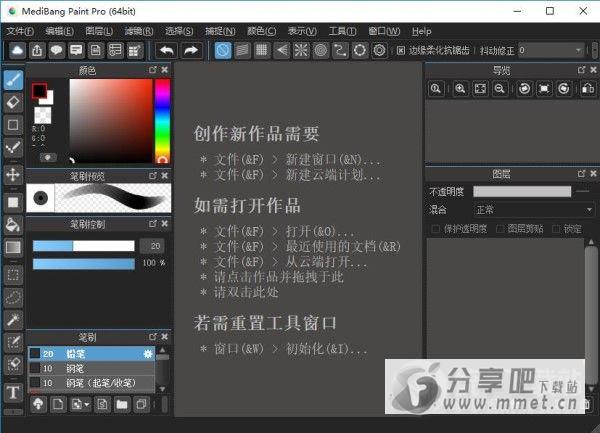This screenshot has height=433, width=600.
Task: Toggle edge anti-aliasing checkbox
Action: [x=401, y=50]
